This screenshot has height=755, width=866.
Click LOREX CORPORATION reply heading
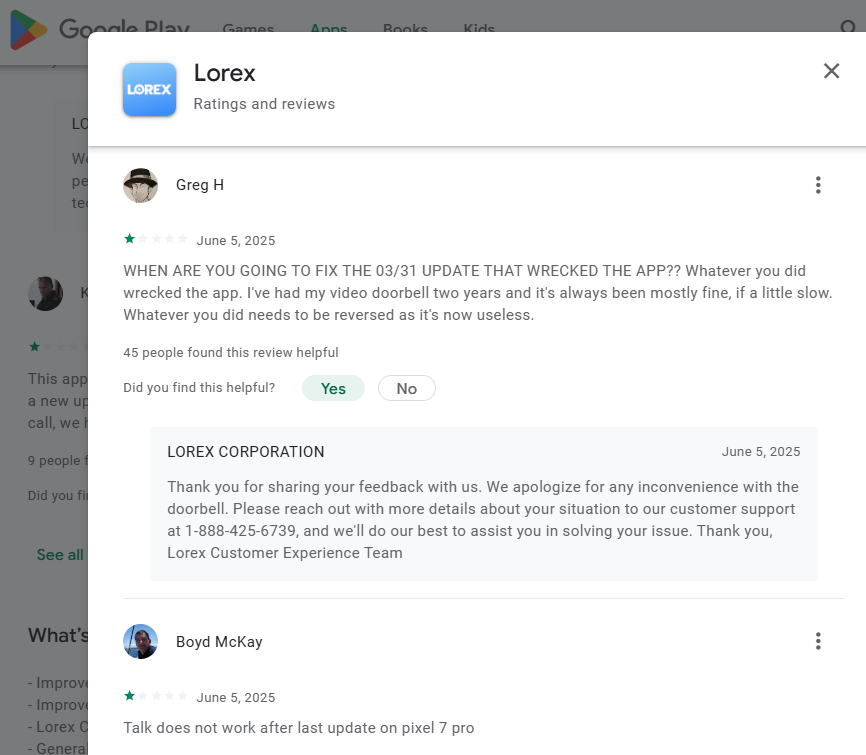tap(246, 452)
